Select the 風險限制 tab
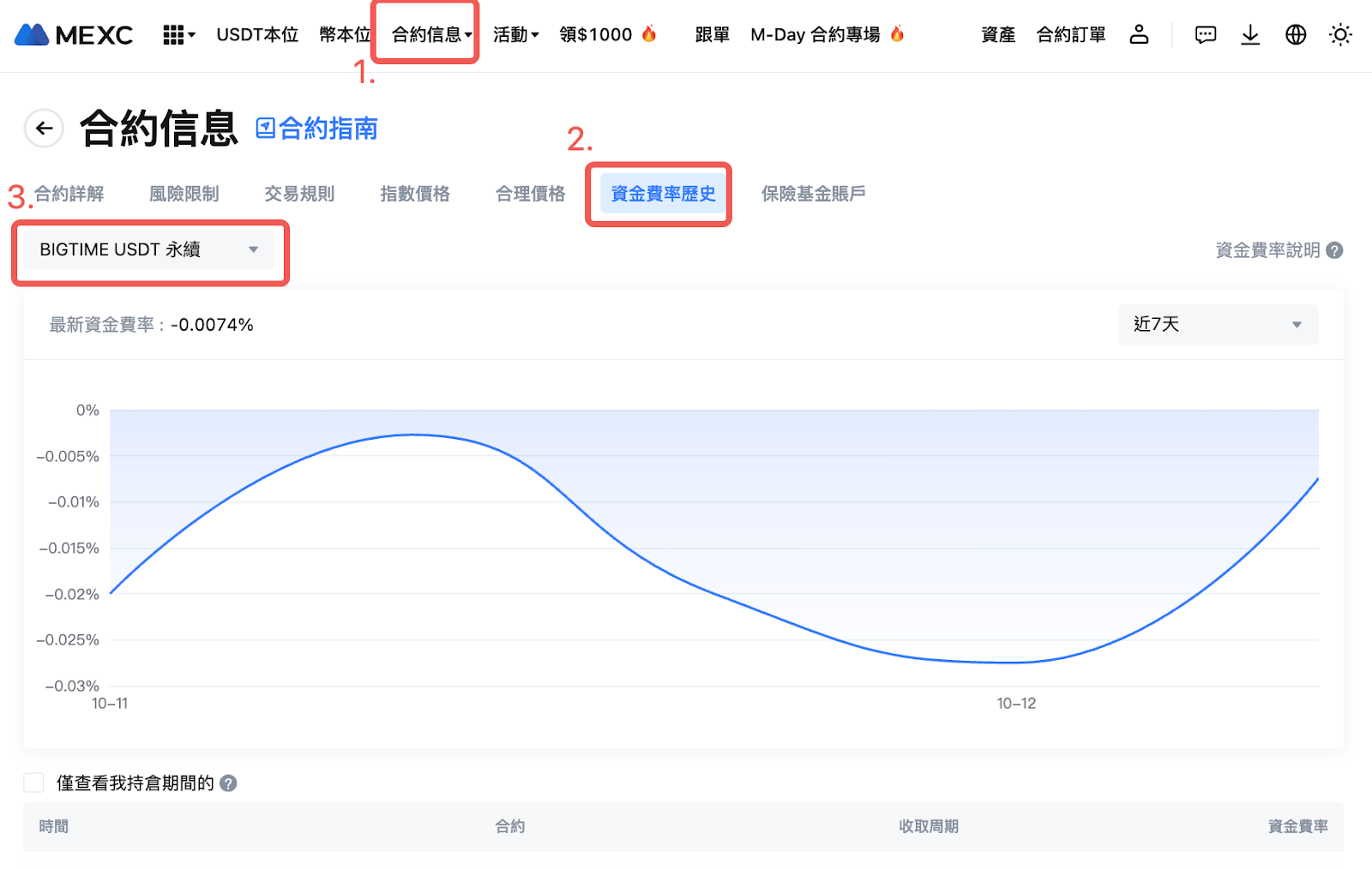The height and width of the screenshot is (870, 1372). [184, 194]
